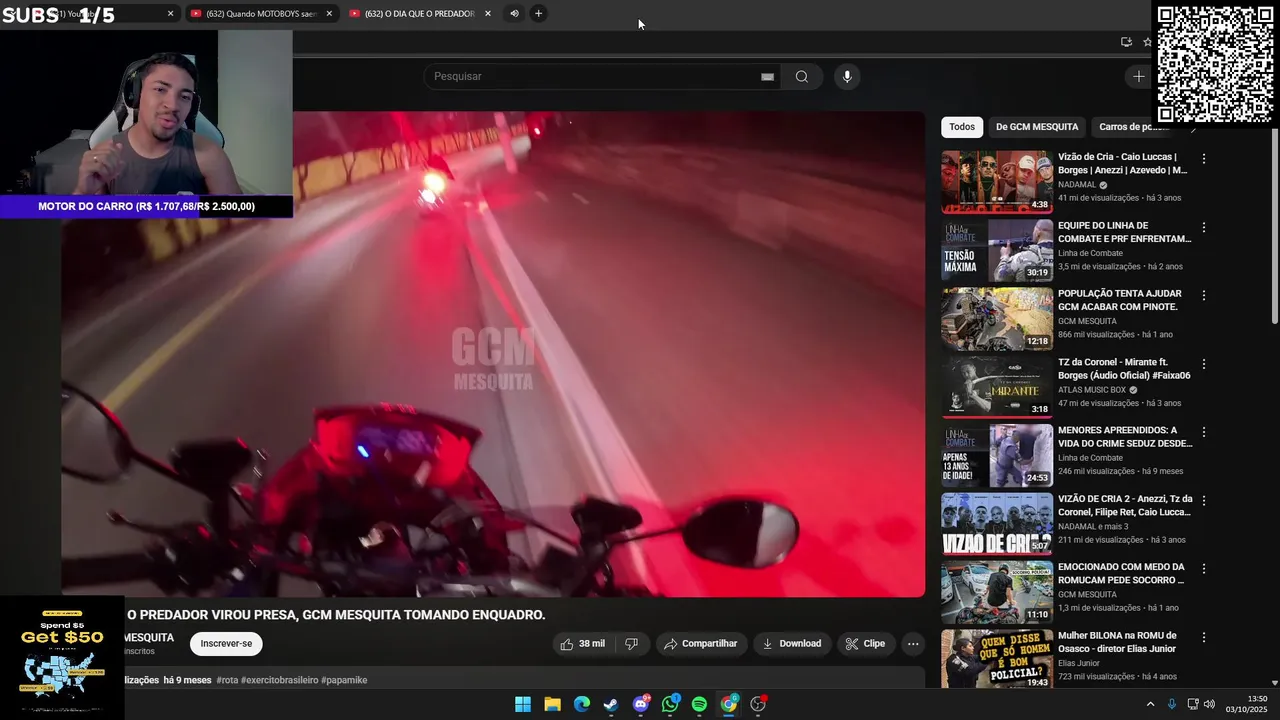Click the #papamike hashtag link
1280x720 pixels.
point(344,680)
